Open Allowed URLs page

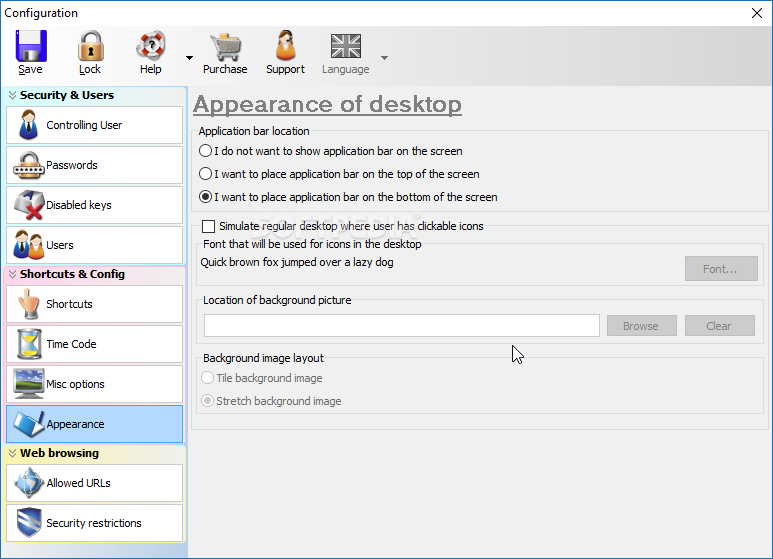coord(95,483)
